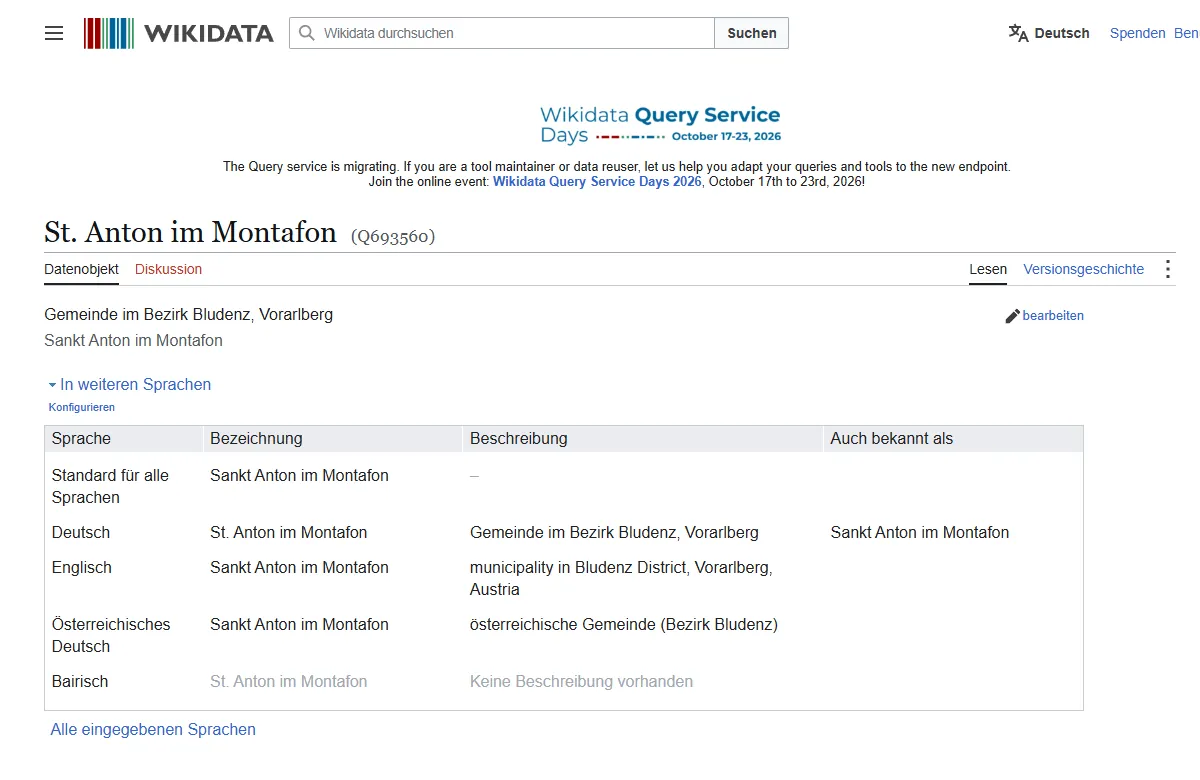
Task: Click the pencil edit icon
Action: [1012, 316]
